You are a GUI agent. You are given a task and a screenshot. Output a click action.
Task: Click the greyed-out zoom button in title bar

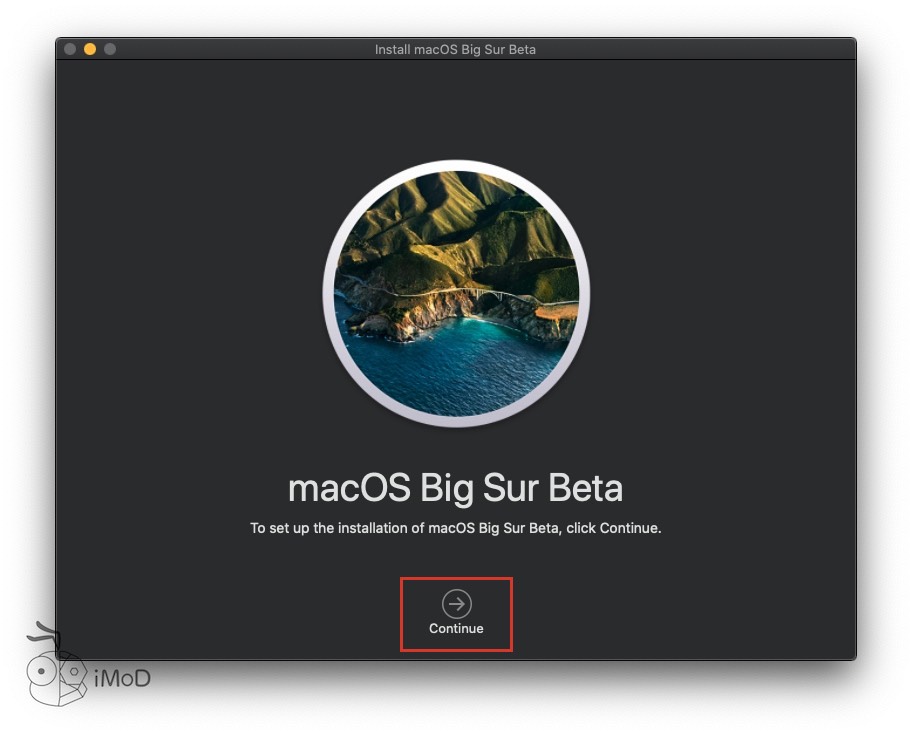coord(110,49)
